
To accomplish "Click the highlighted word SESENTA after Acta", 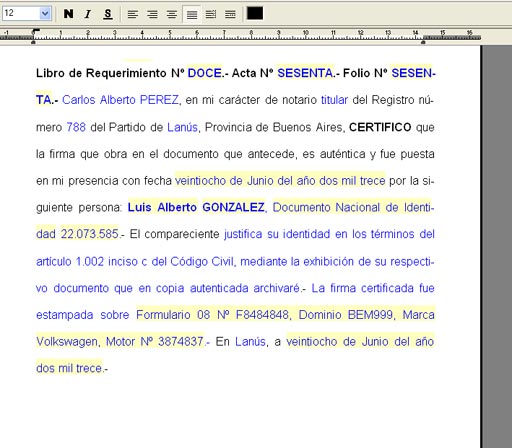I will pyautogui.click(x=305, y=73).
